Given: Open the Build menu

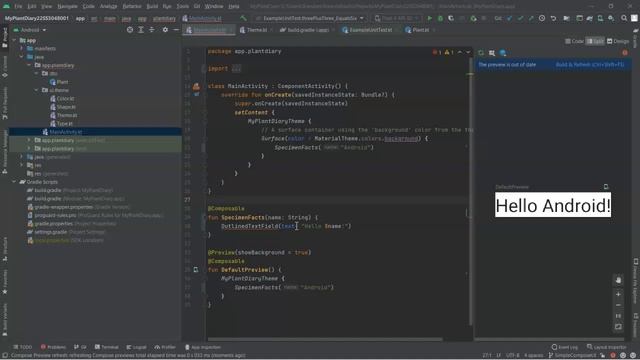Looking at the screenshot, I should pos(152,6).
